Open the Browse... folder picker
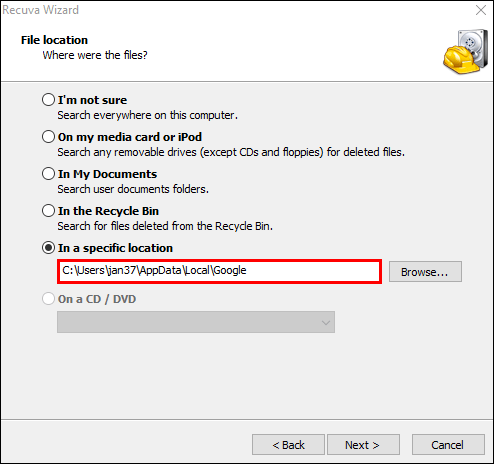 [x=425, y=272]
